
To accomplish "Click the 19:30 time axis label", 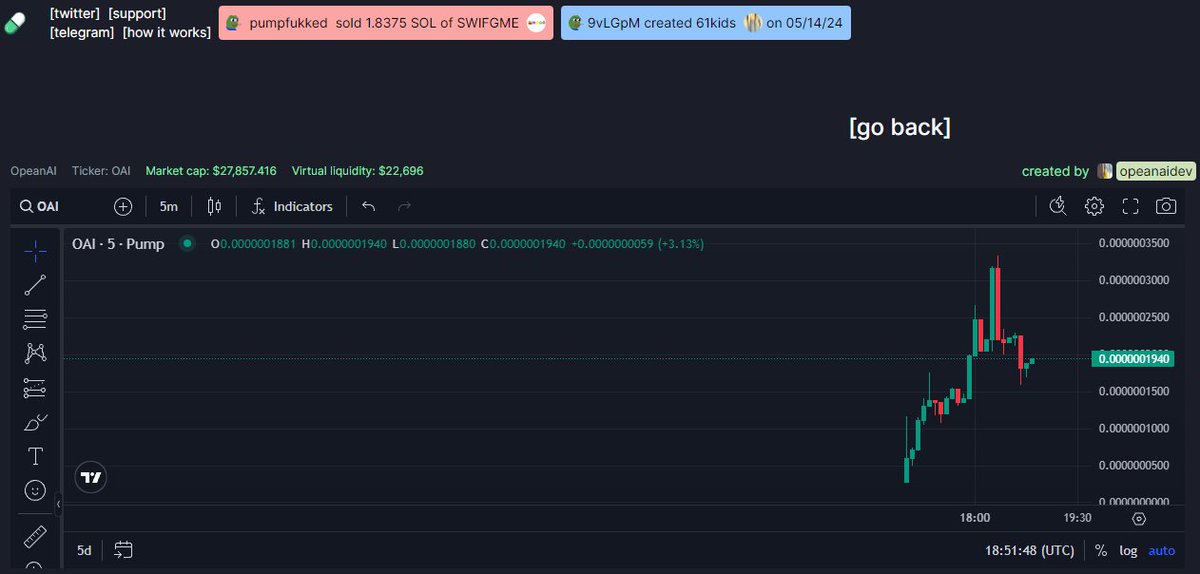I will pos(1077,518).
